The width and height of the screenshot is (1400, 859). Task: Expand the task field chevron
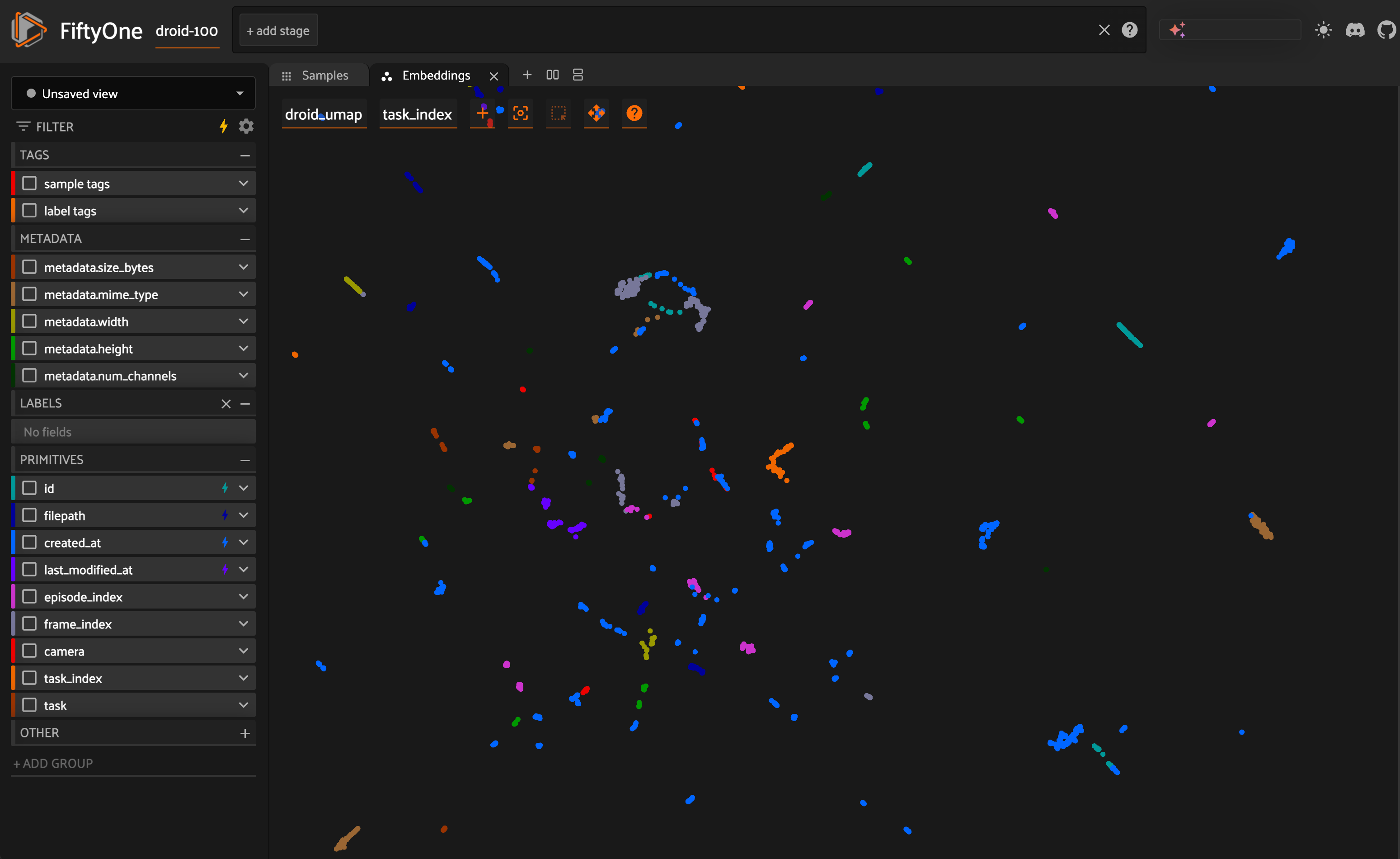(244, 705)
